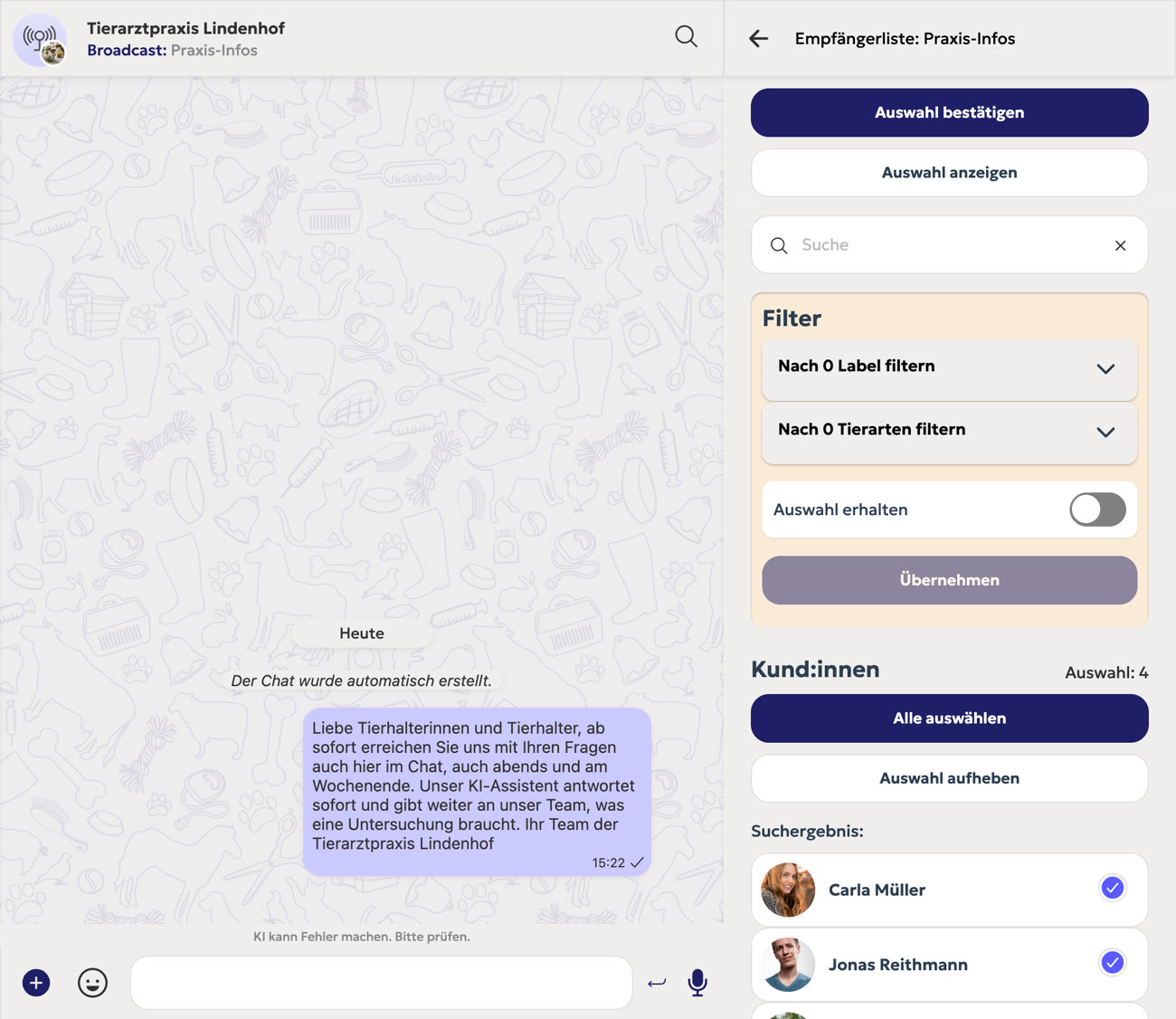Focus the Suche search input field
This screenshot has width=1176, height=1019.
coord(950,244)
